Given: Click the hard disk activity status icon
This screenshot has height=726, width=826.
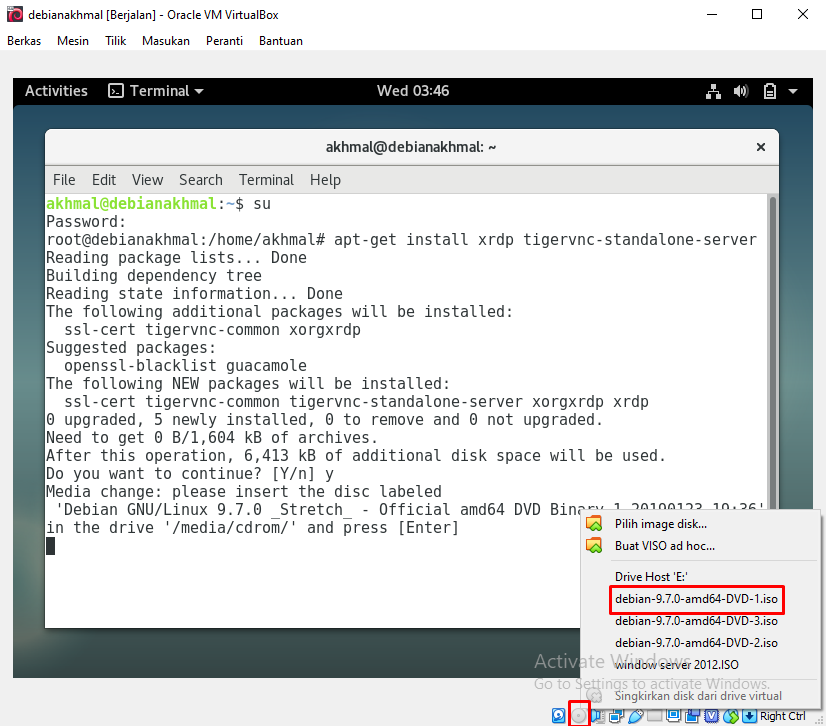Looking at the screenshot, I should tap(558, 715).
